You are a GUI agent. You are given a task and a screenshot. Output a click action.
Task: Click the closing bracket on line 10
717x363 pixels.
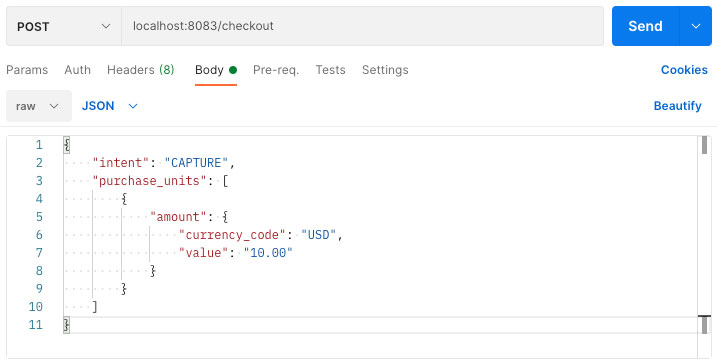click(x=95, y=307)
